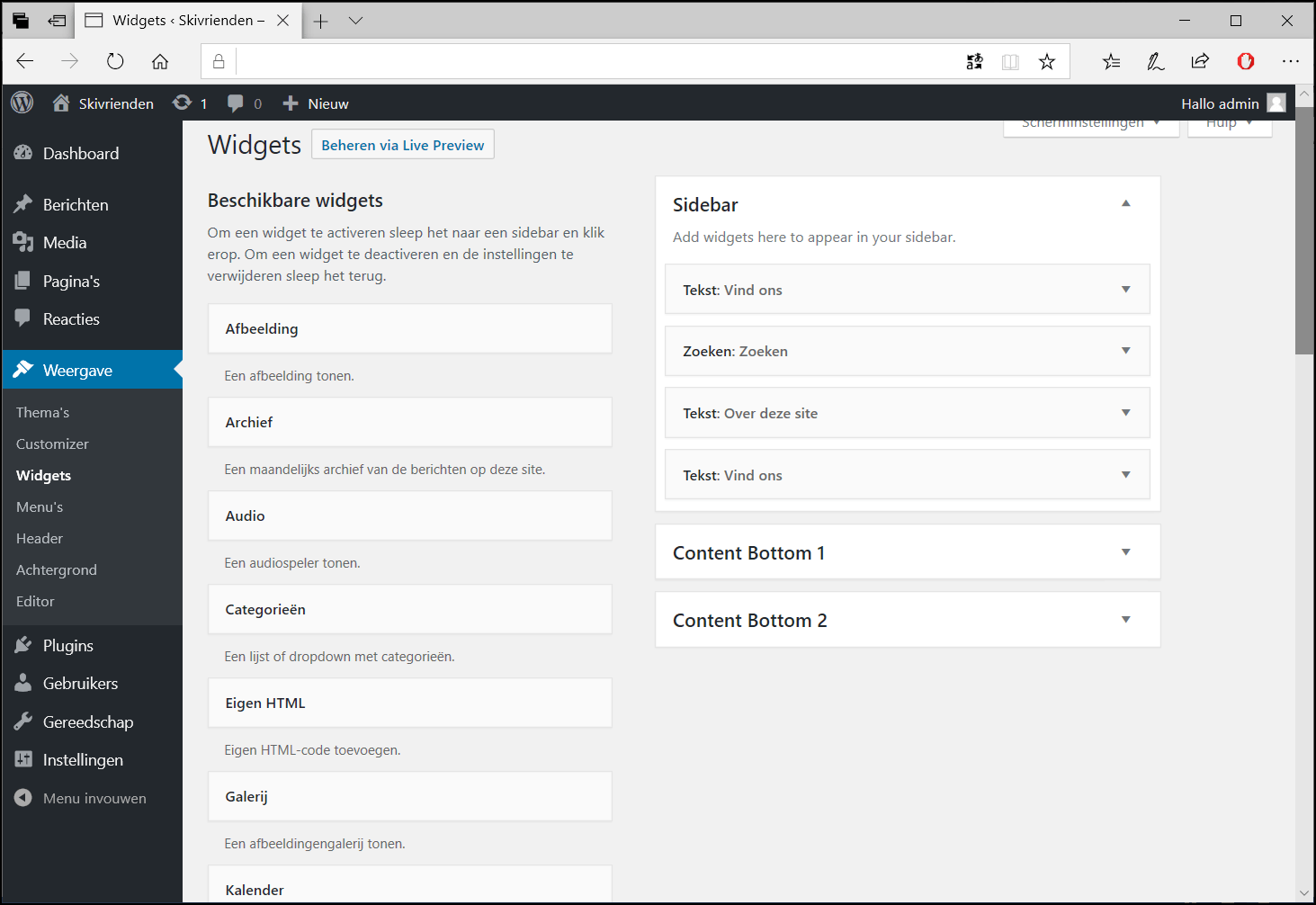Click the Plugins plug icon

(x=23, y=645)
